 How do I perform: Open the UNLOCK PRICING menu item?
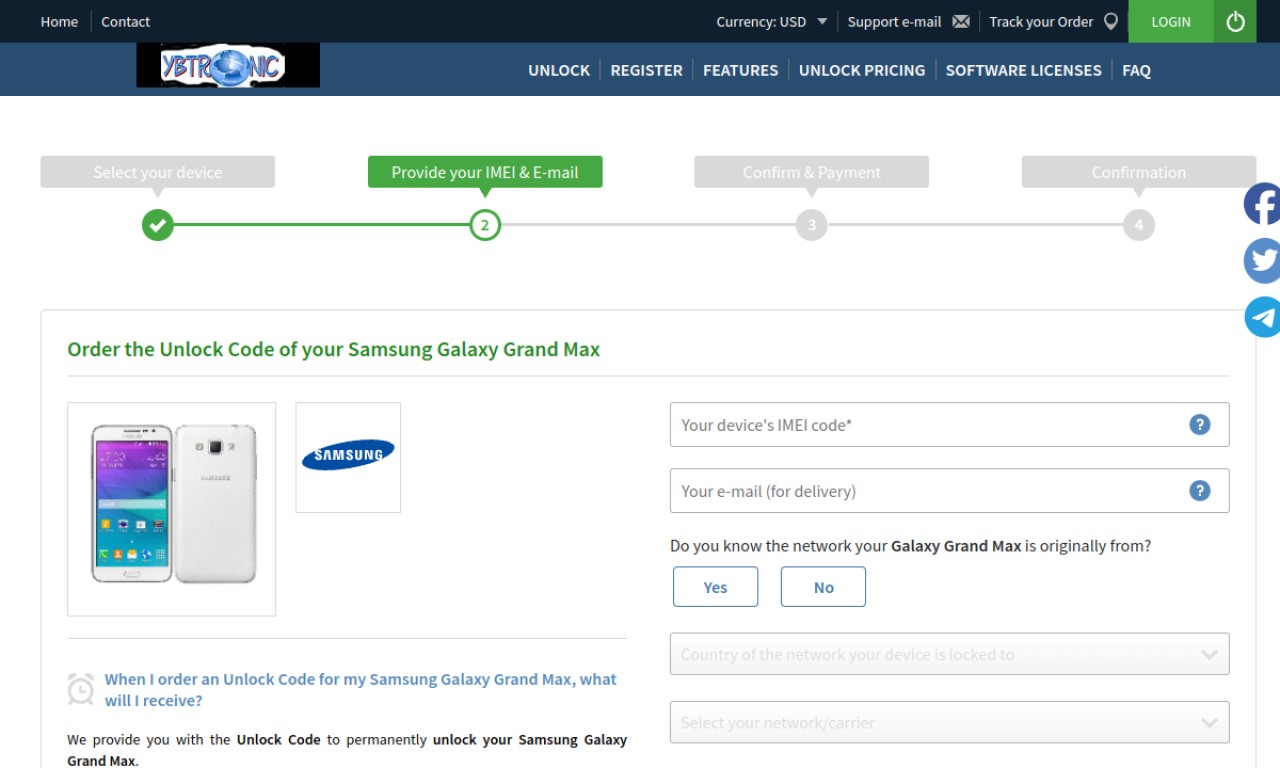(x=862, y=70)
